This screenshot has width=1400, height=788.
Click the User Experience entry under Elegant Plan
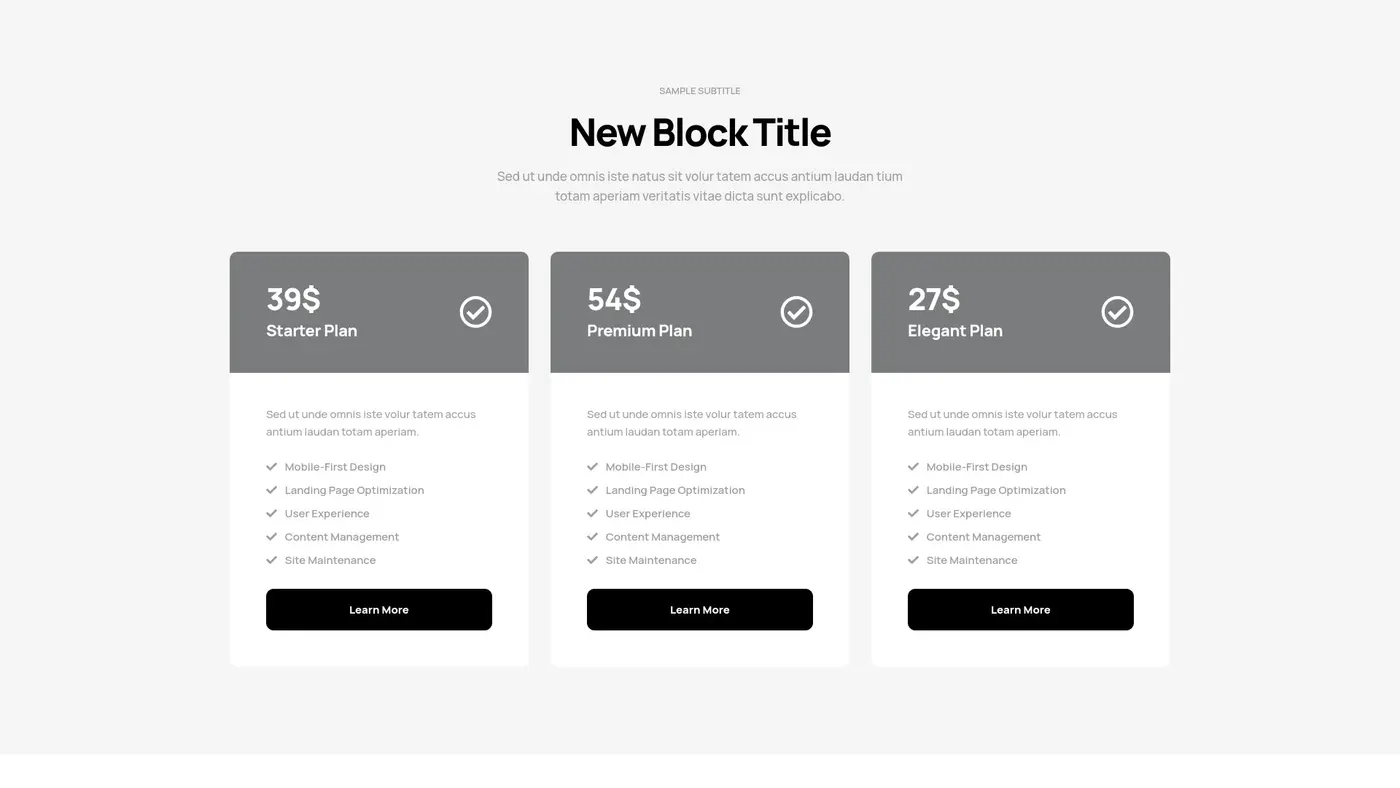tap(968, 513)
